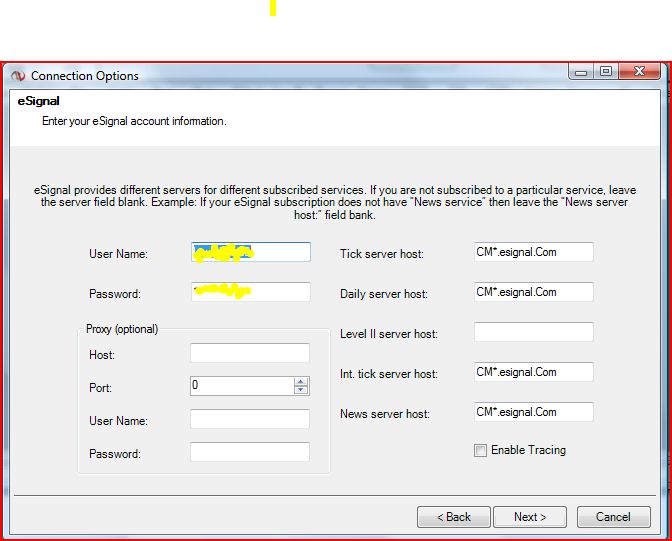Click the 'Connection Options' window title text
The image size is (672, 541).
[x=85, y=76]
